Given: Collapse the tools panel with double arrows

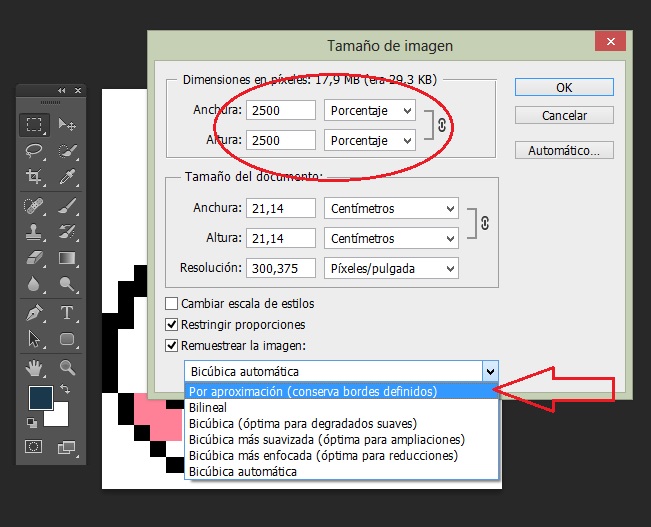Looking at the screenshot, I should coord(61,90).
